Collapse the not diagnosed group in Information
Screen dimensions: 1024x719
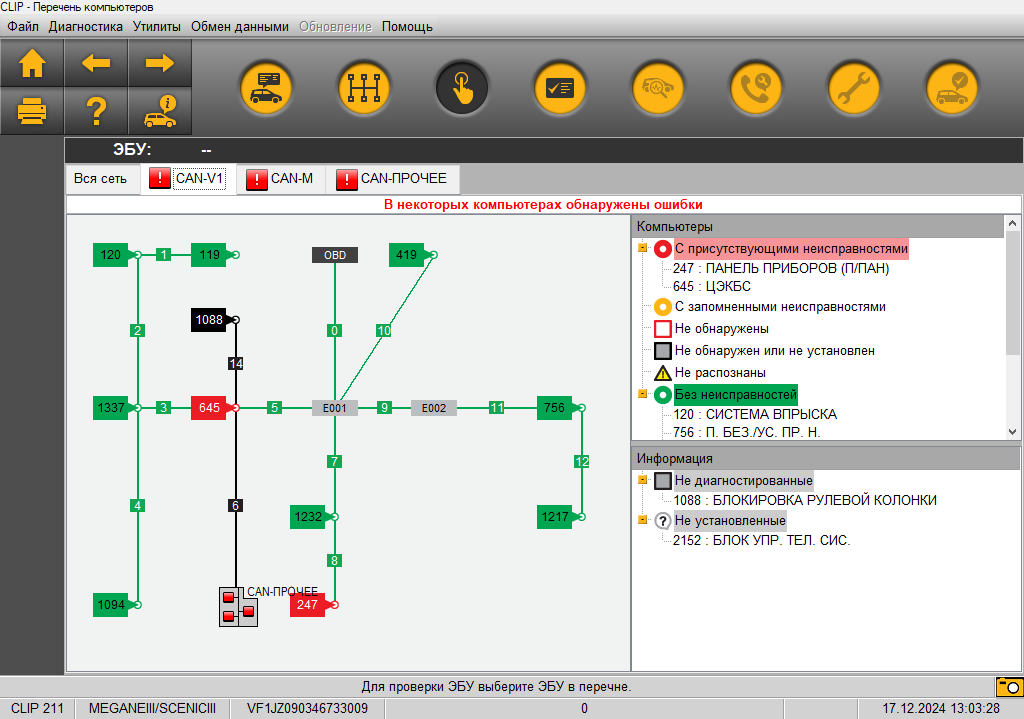coord(643,480)
